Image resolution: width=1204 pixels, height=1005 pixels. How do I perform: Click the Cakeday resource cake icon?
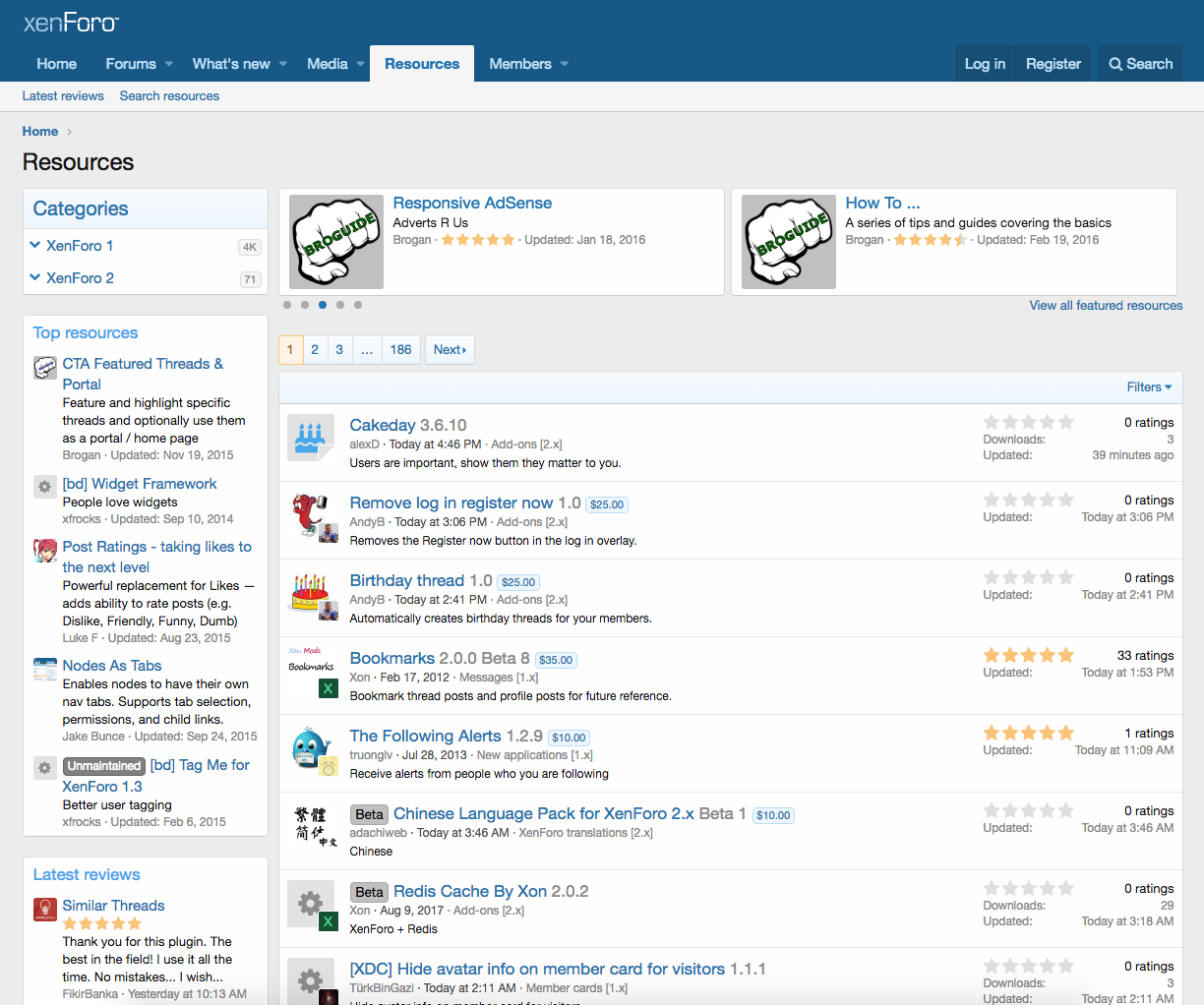311,438
